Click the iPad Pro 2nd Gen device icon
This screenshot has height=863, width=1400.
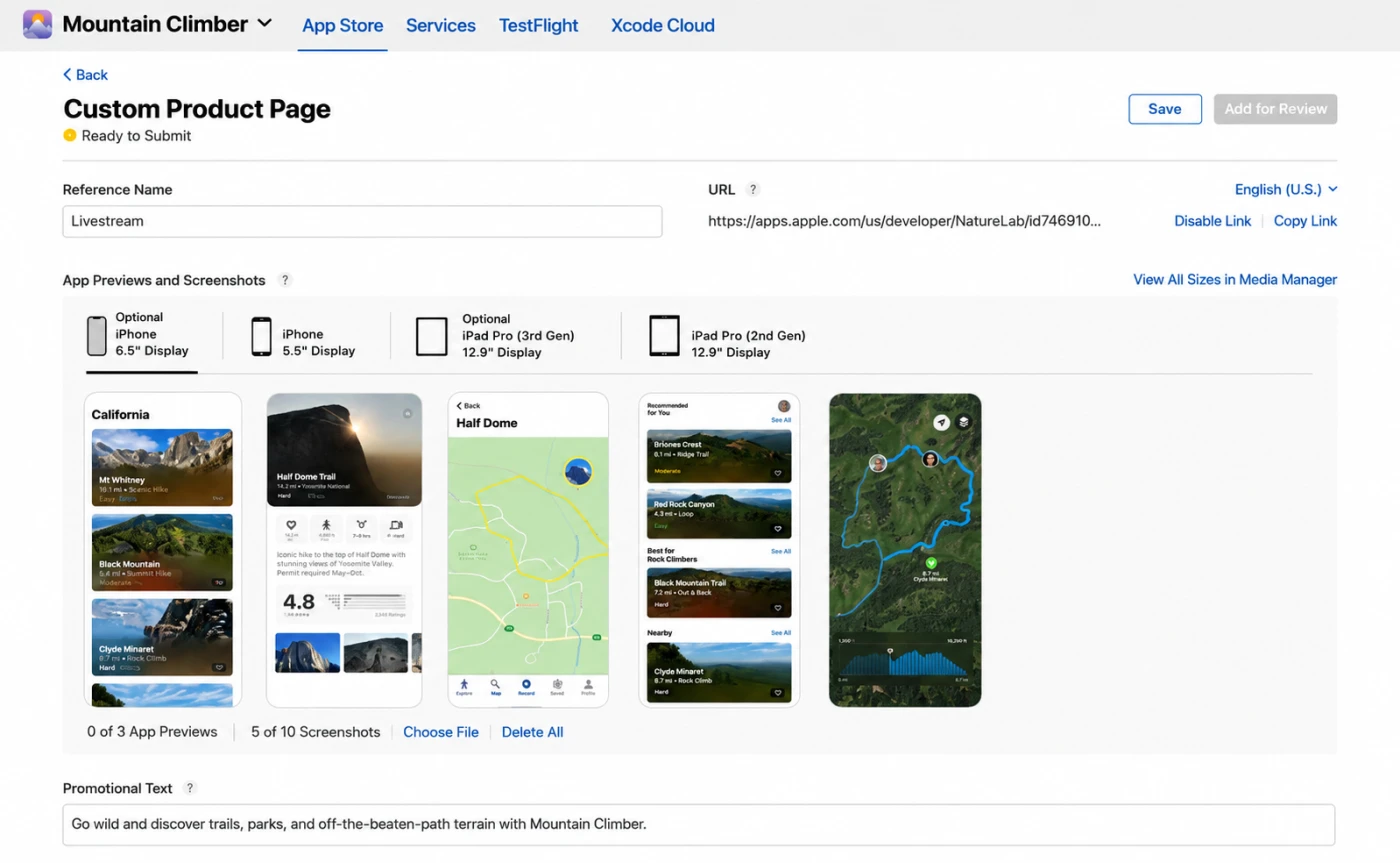(x=664, y=336)
